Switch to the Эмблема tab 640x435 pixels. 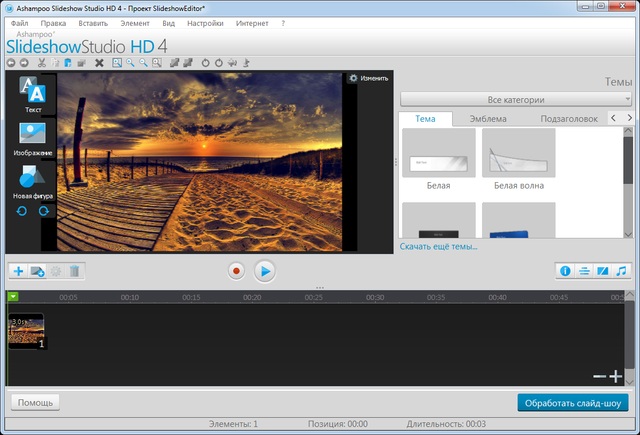(x=488, y=119)
